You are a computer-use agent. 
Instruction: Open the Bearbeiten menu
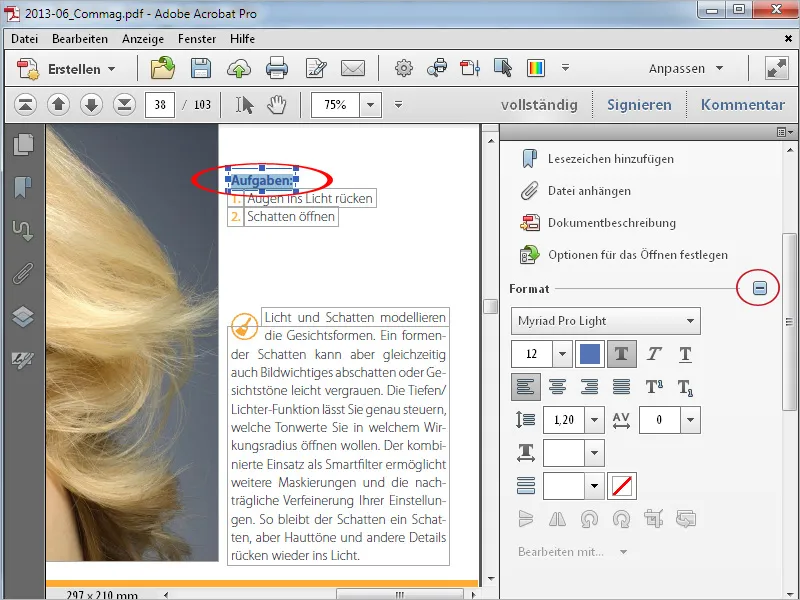pyautogui.click(x=80, y=39)
